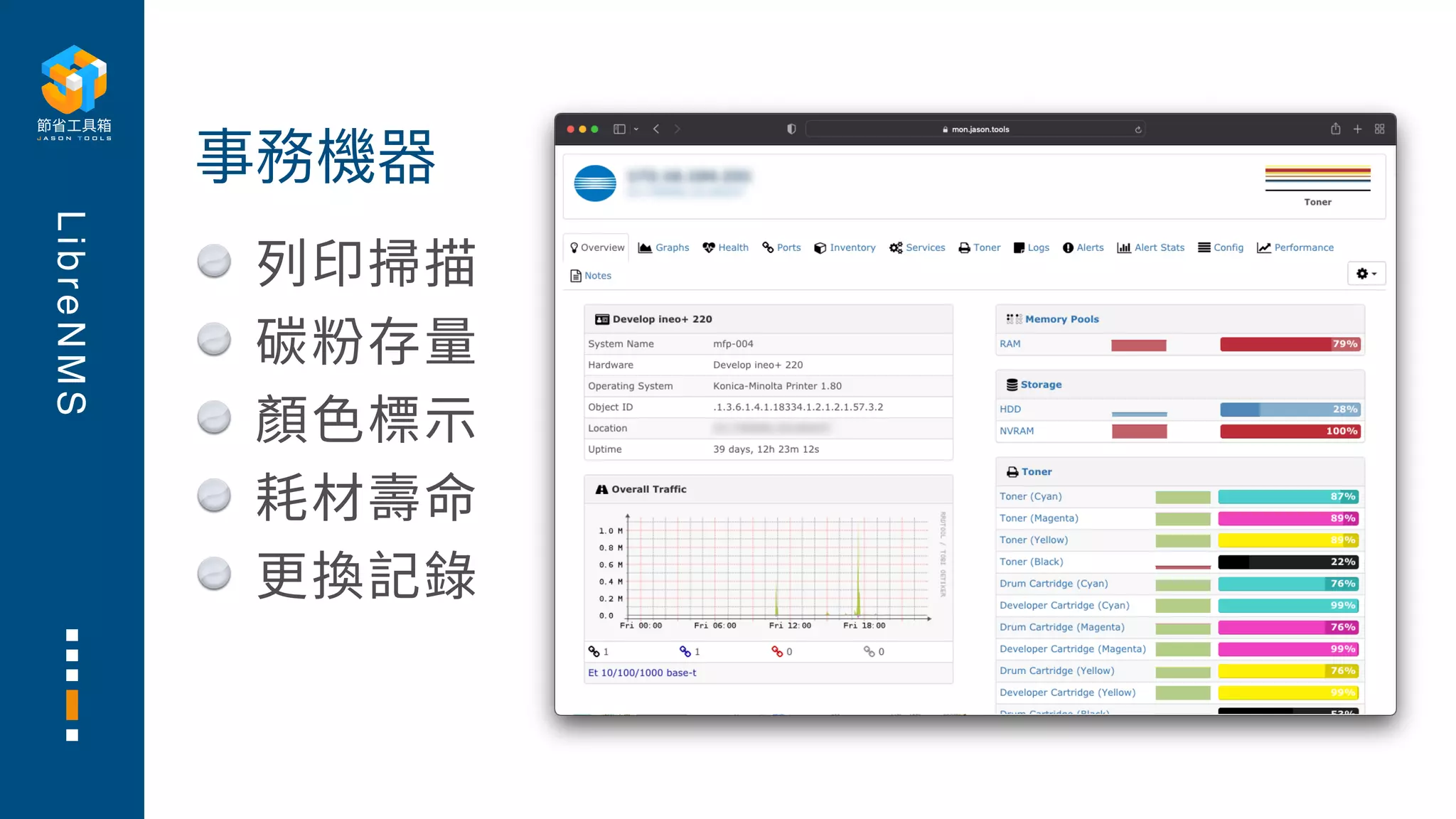Click the NVRAM 100% usage bar
Viewport: 1456px width, 819px height.
click(1290, 431)
